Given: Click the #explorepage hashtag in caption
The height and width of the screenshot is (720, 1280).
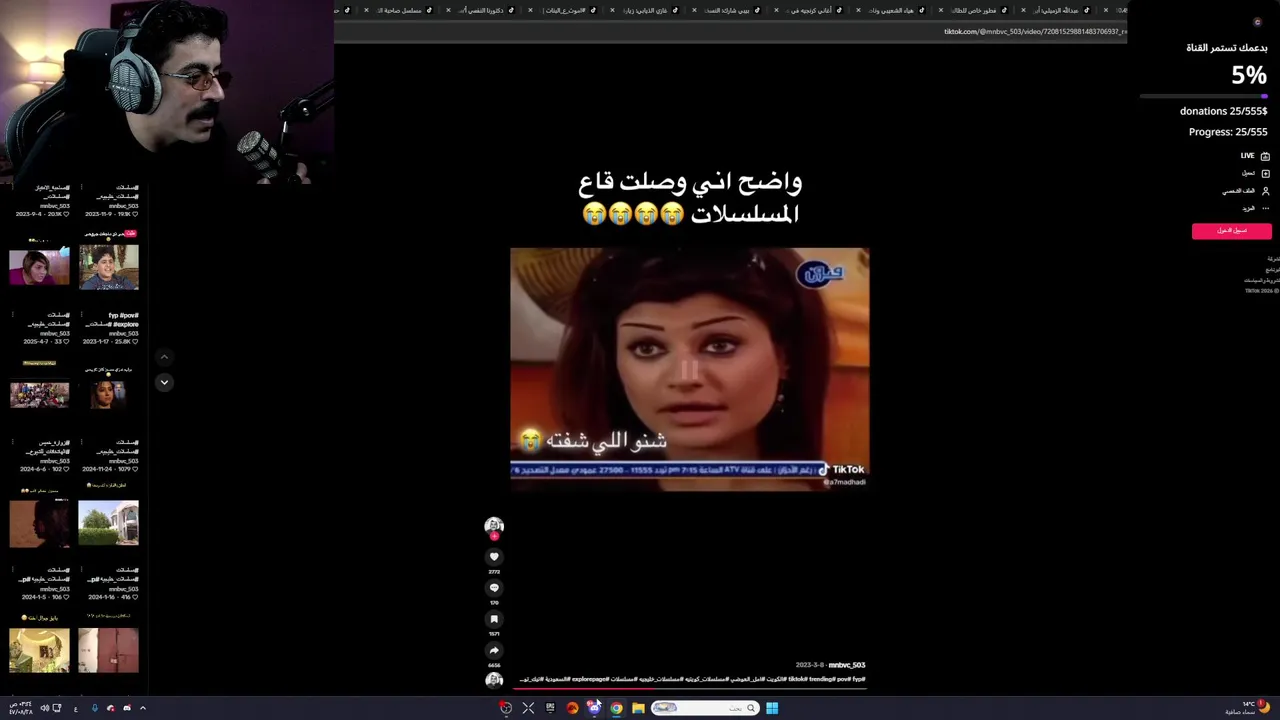Looking at the screenshot, I should tap(589, 679).
